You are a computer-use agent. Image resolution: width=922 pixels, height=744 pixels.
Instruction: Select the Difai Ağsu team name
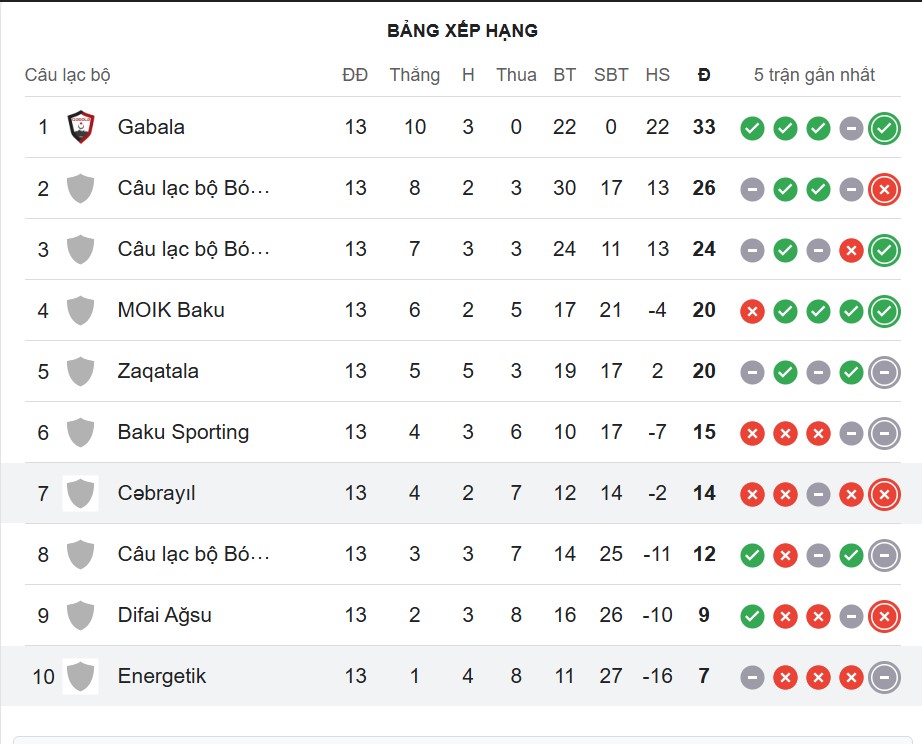[x=164, y=615]
